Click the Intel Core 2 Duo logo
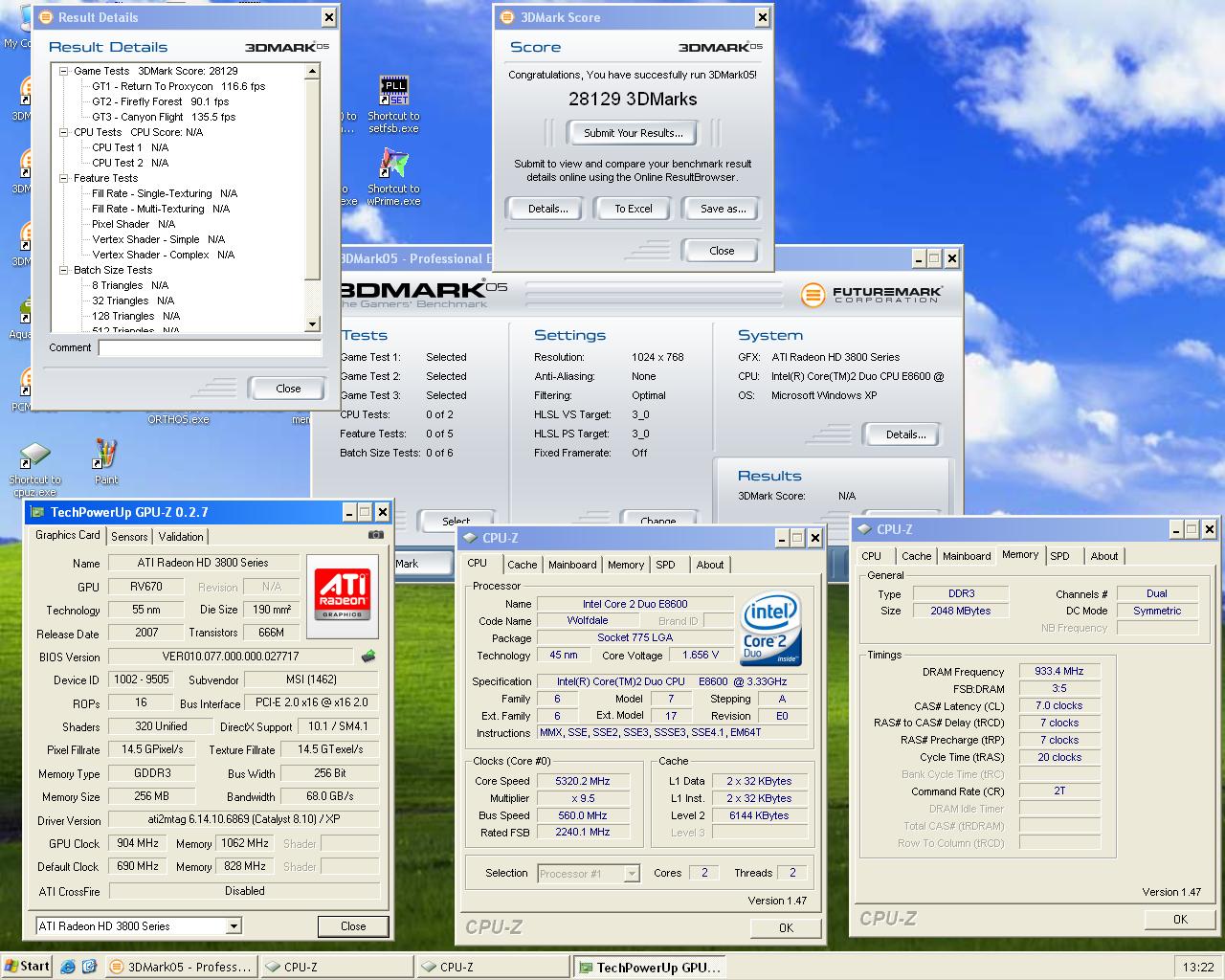Viewport: 1225px width, 980px height. (769, 630)
